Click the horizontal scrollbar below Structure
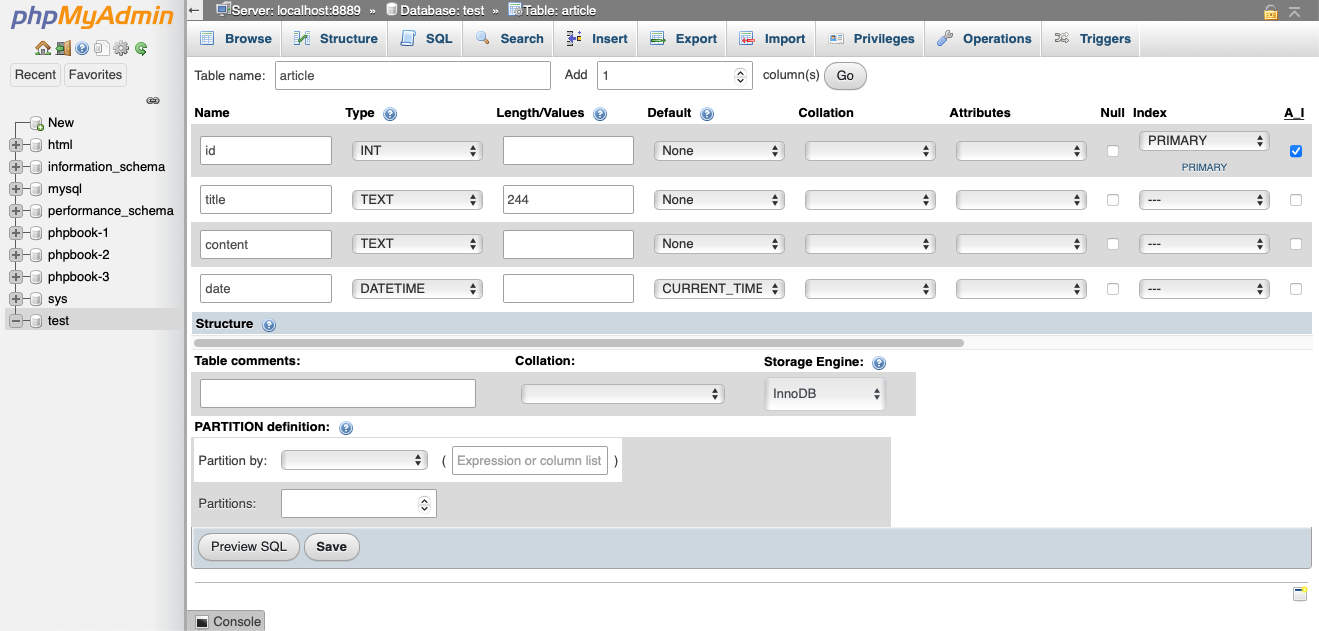 [x=579, y=343]
